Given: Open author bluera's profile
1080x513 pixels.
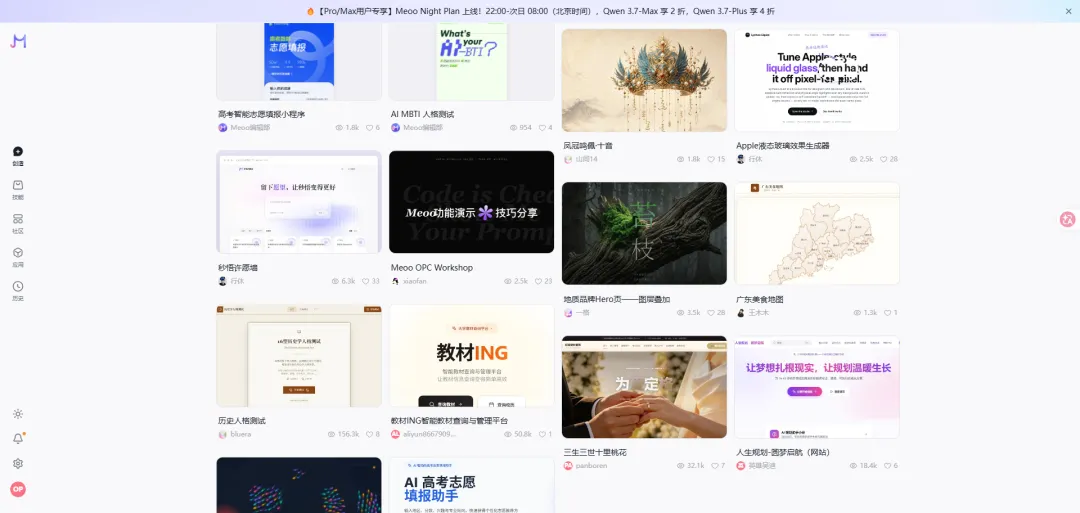Looking at the screenshot, I should 235,435.
